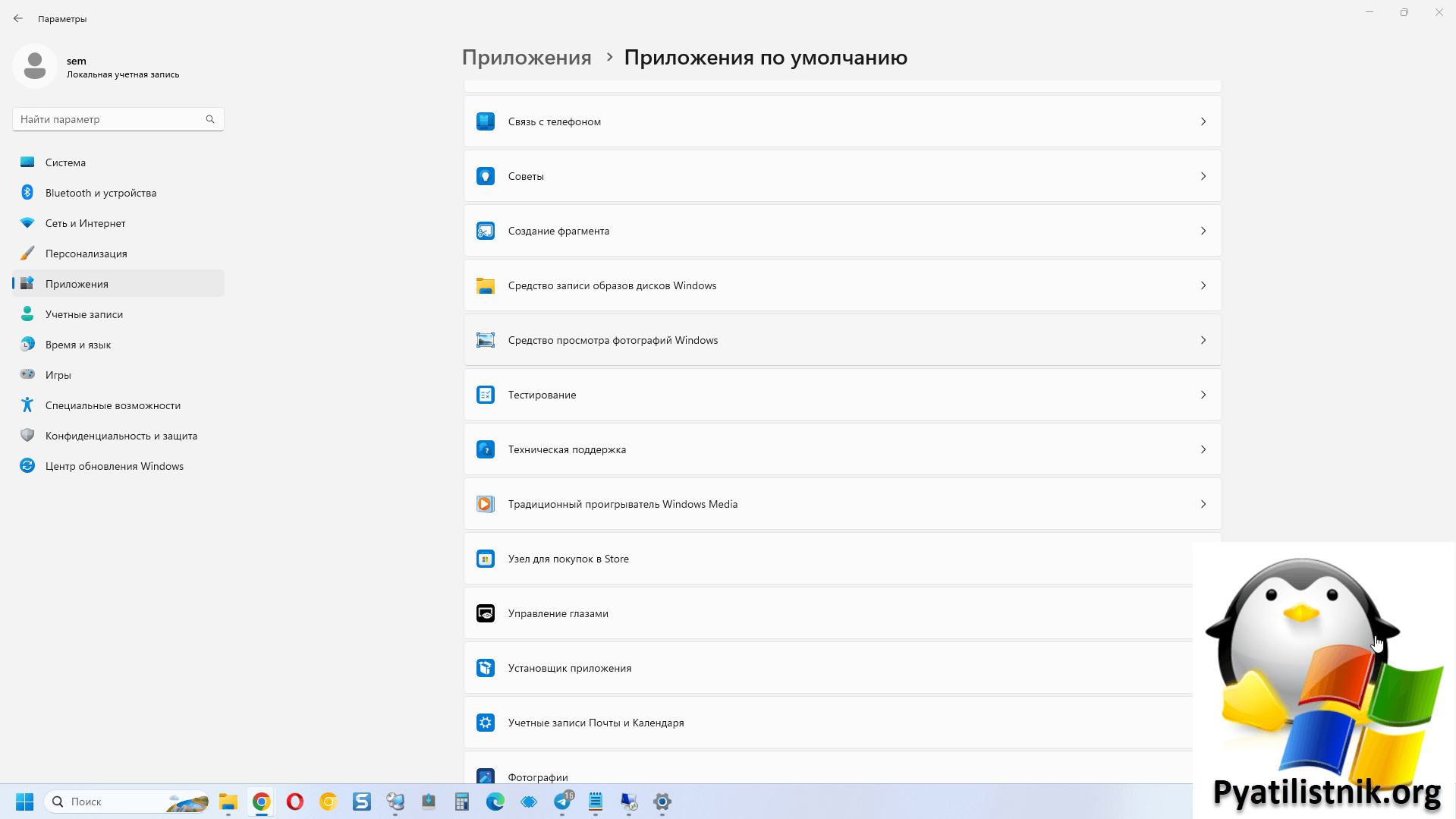Click the Windows Media Player legacy icon

pos(486,504)
